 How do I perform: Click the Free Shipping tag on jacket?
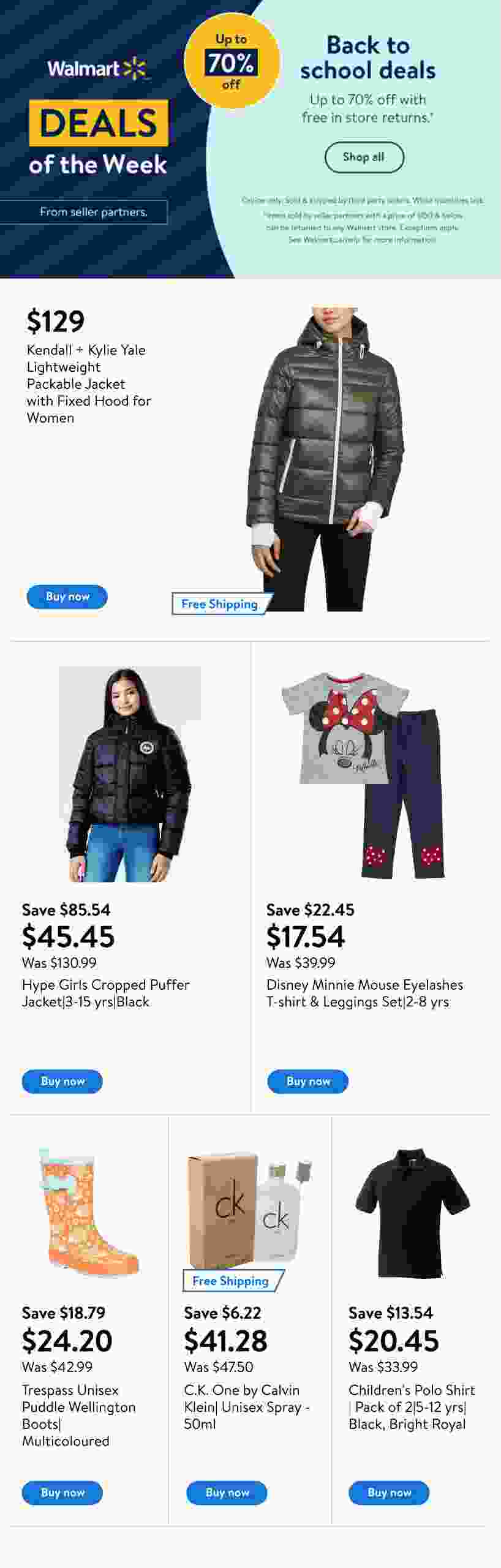point(220,604)
